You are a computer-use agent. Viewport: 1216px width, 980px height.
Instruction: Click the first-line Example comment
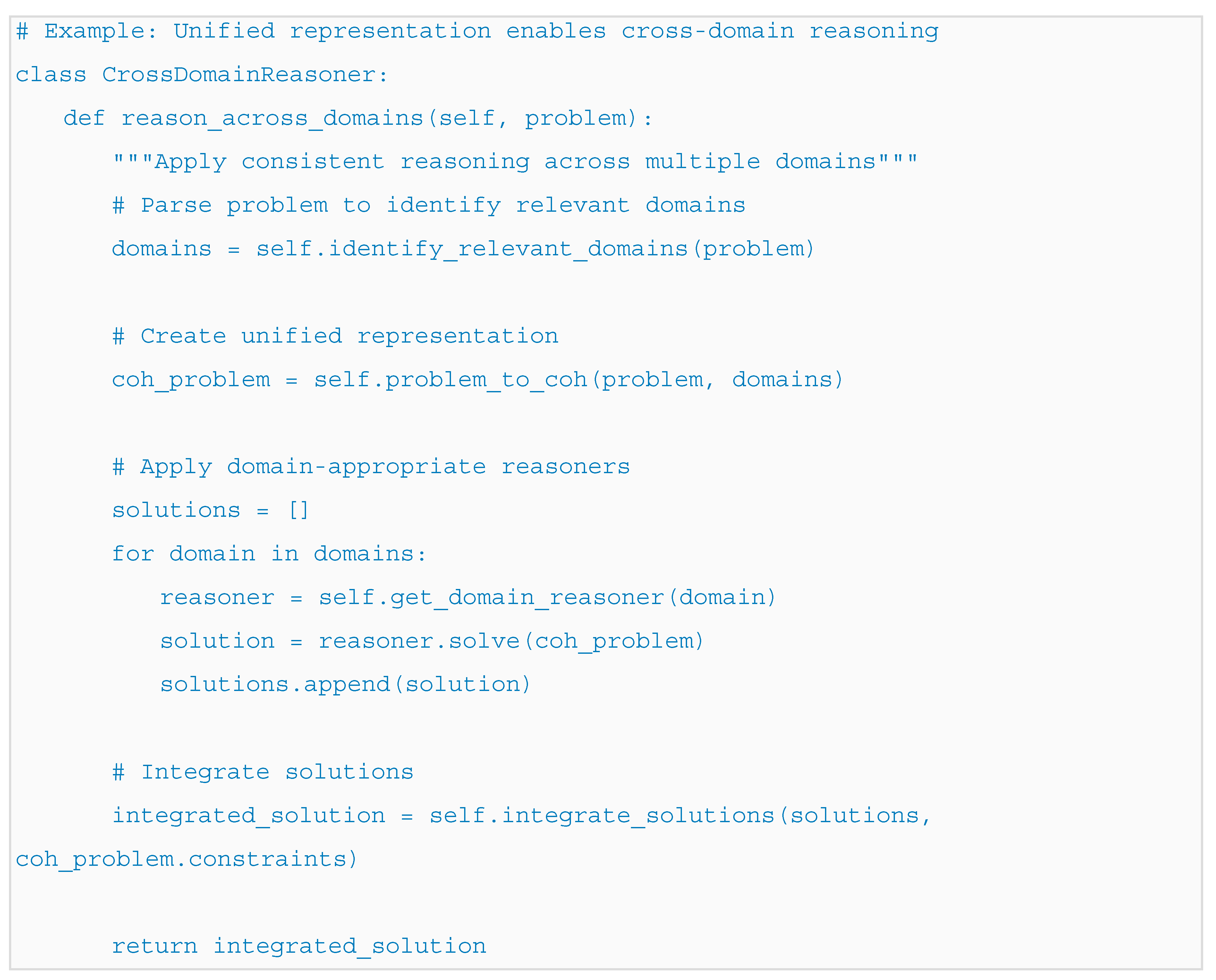477,31
